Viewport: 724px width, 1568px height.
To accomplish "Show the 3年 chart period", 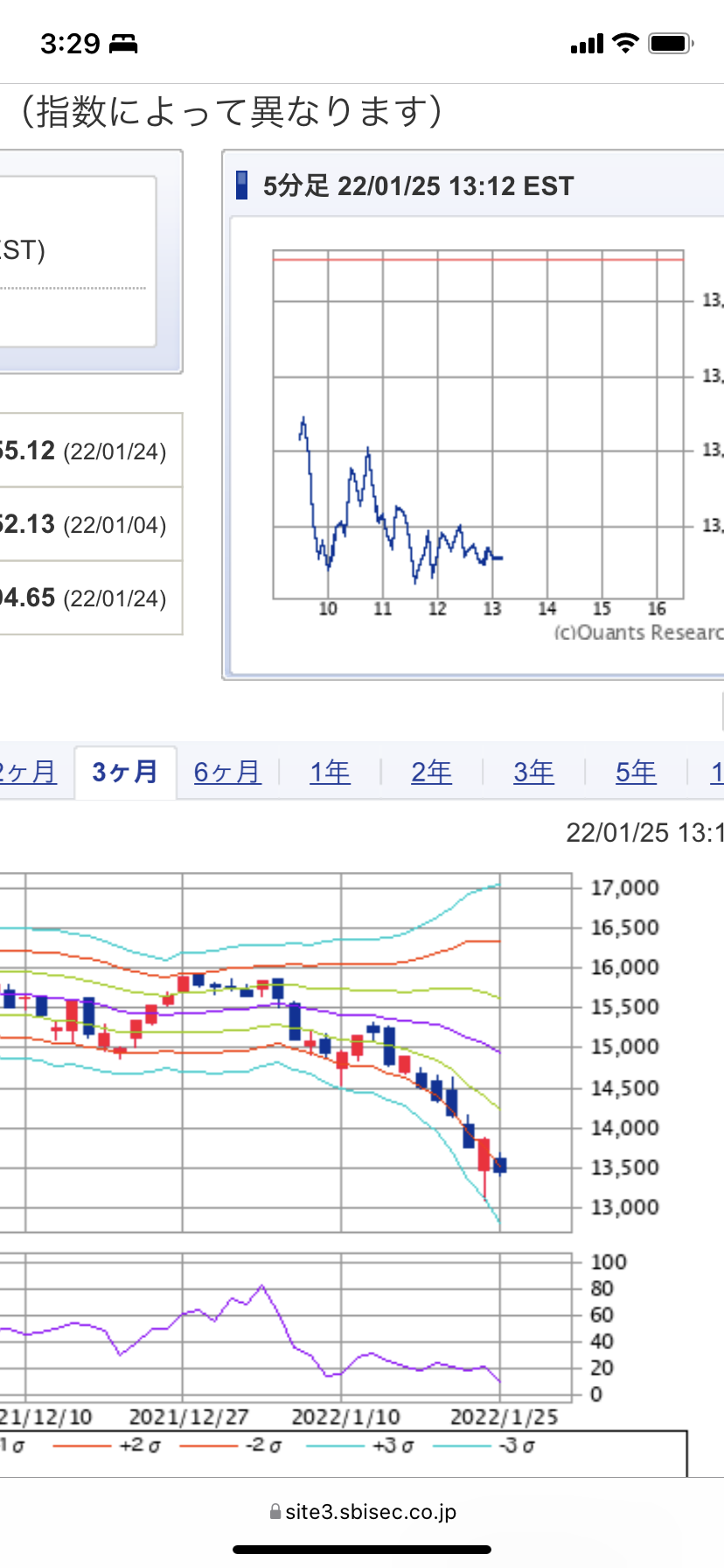I will point(533,772).
